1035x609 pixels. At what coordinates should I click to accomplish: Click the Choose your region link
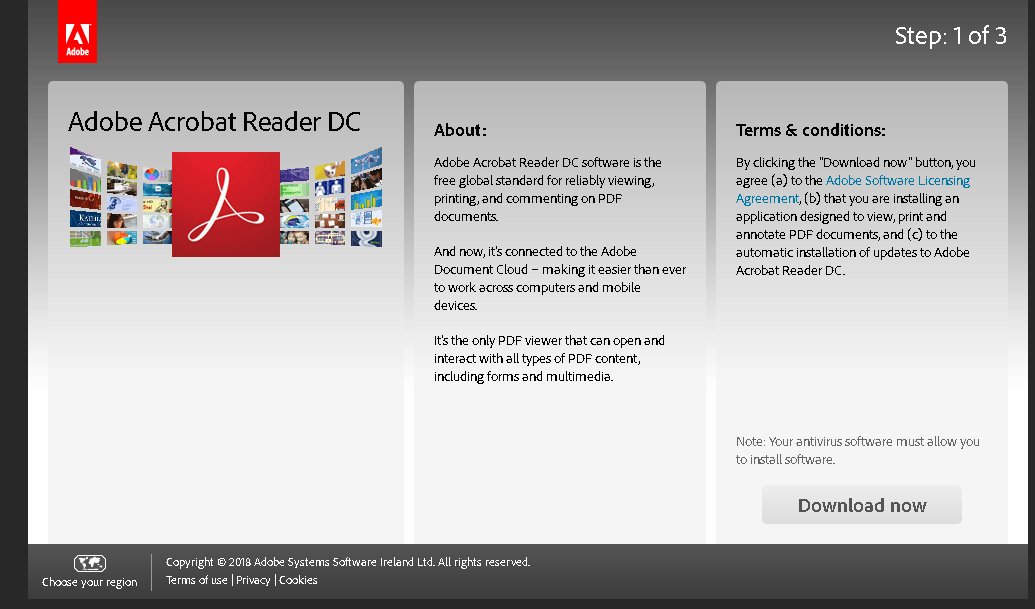[x=90, y=582]
